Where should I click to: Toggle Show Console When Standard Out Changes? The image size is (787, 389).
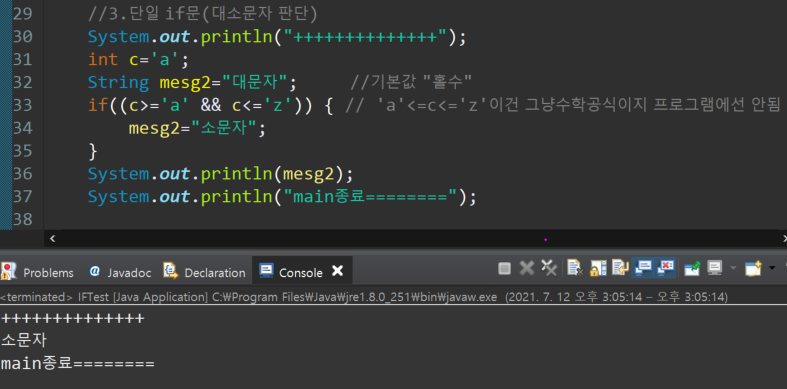[643, 268]
